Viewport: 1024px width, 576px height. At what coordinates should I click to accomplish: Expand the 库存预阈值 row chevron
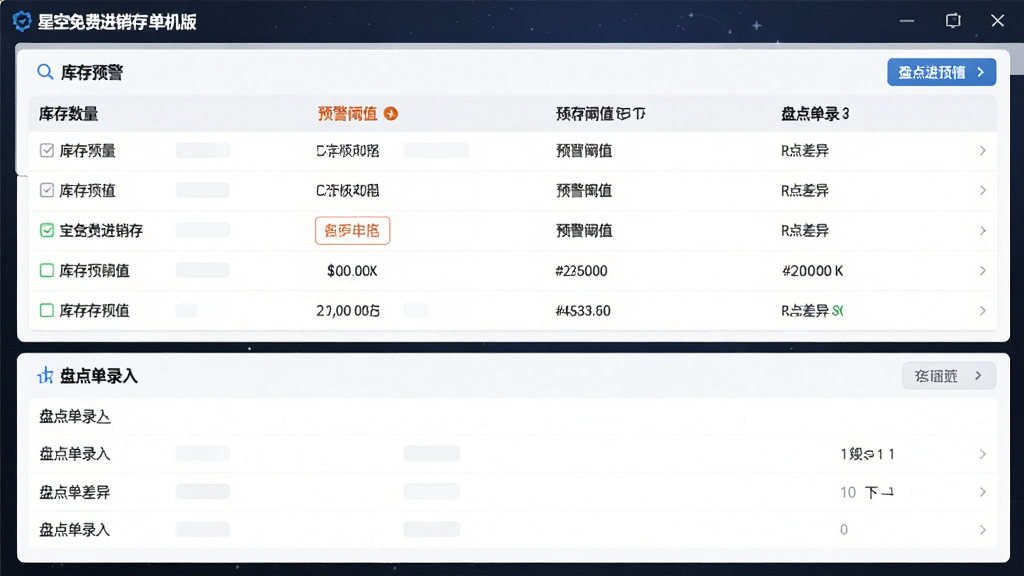pos(982,270)
